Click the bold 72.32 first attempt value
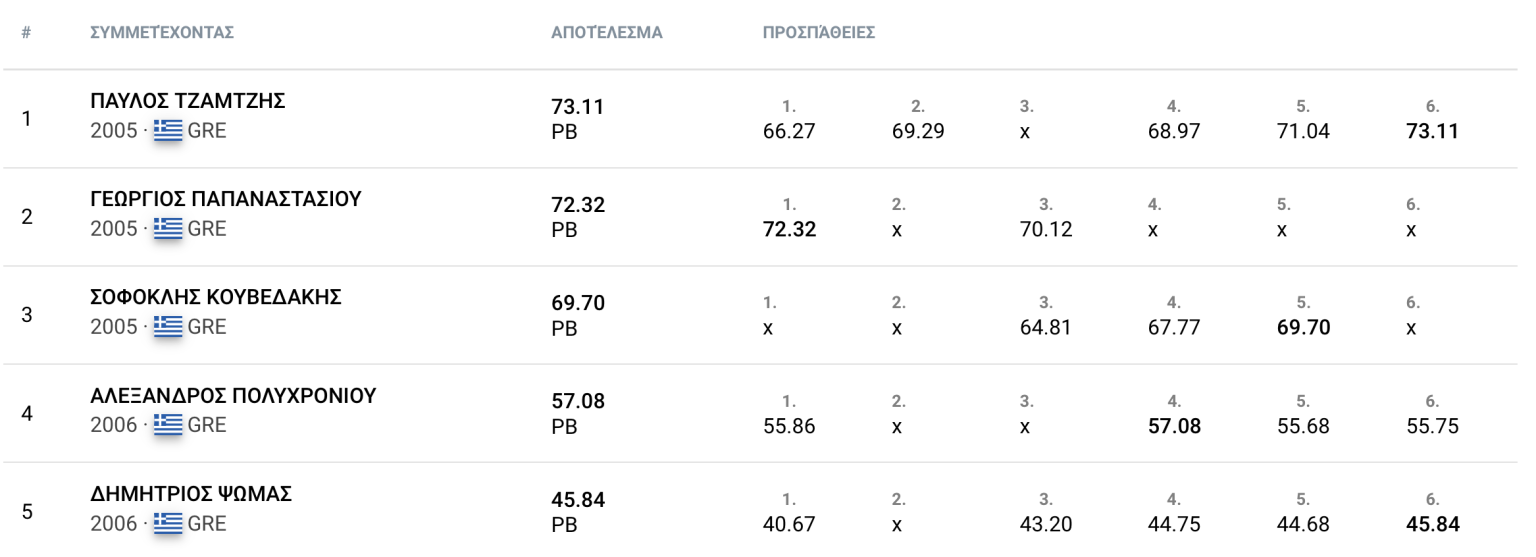Screen dimensions: 1536x557 pos(789,230)
